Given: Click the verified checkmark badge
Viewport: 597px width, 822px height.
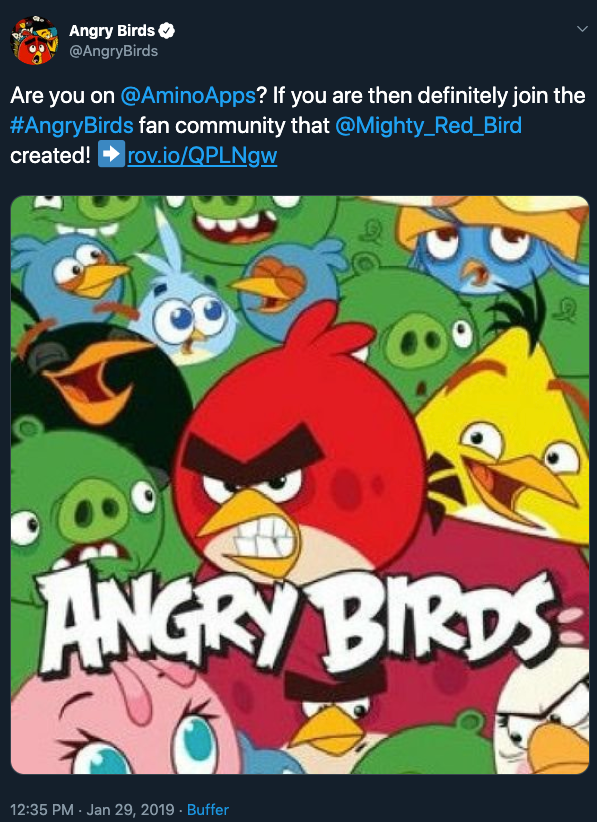Looking at the screenshot, I should [x=167, y=31].
